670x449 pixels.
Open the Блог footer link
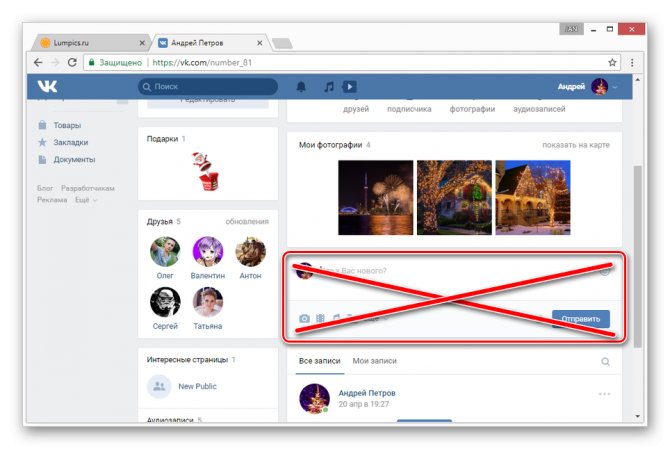click(x=45, y=188)
